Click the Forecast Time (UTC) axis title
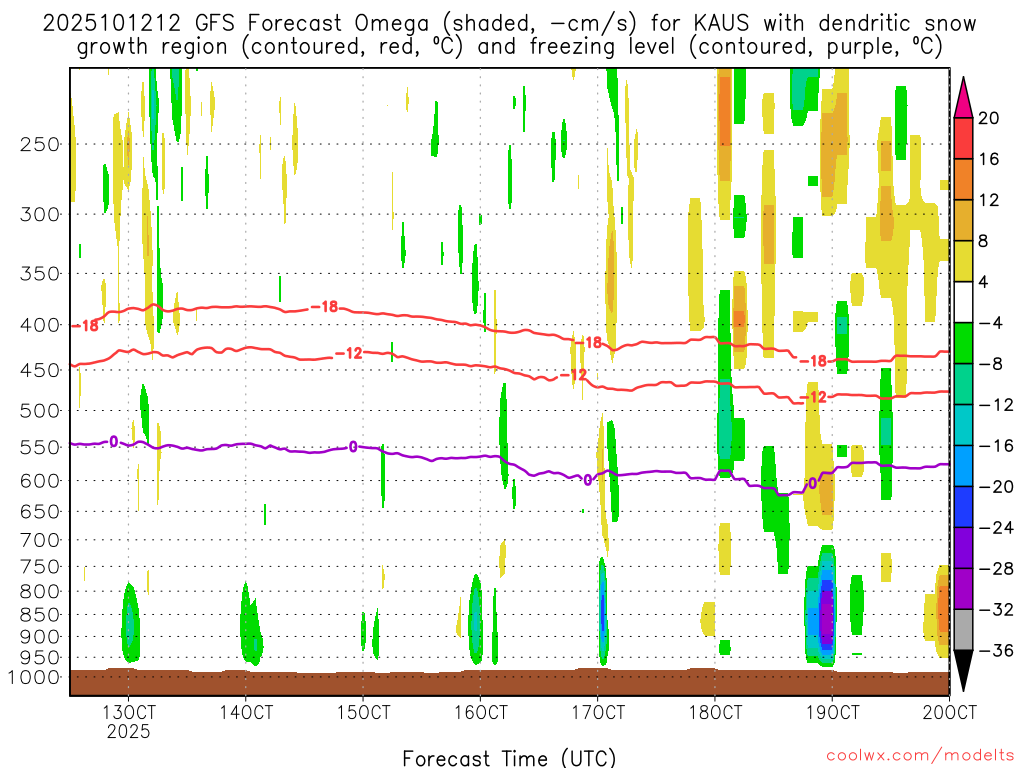The image size is (1024, 768). (509, 758)
